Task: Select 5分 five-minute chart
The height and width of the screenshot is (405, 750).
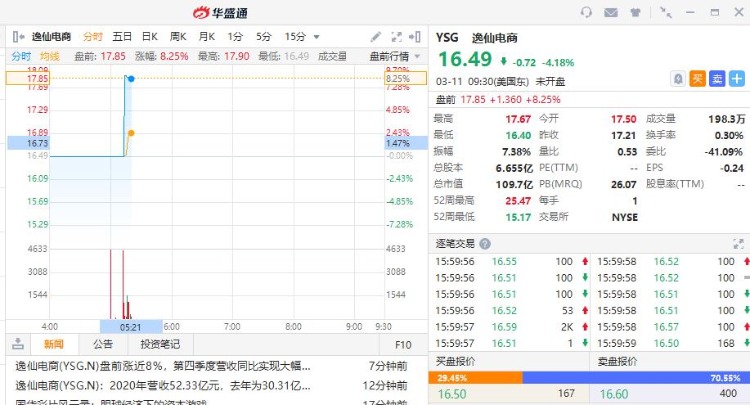Action: pyautogui.click(x=264, y=37)
